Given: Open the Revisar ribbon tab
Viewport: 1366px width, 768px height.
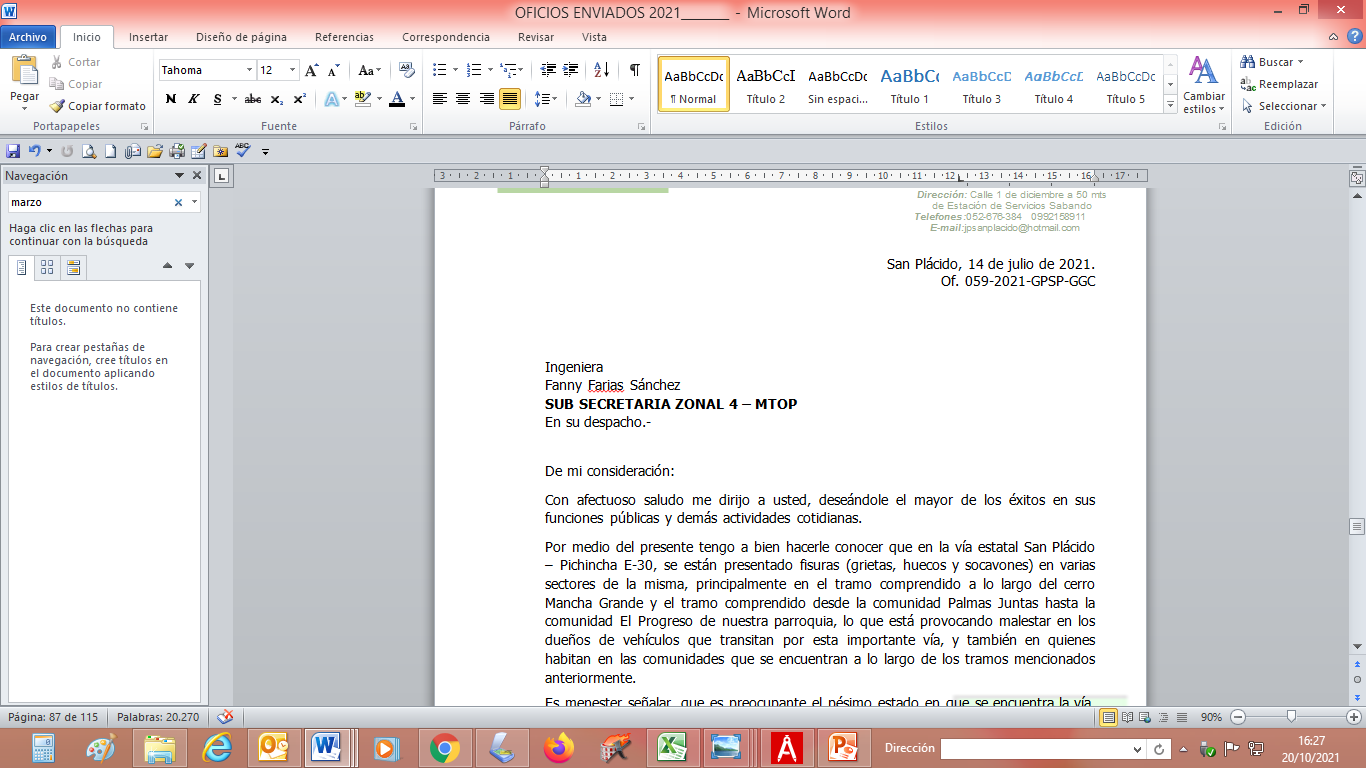Looking at the screenshot, I should click(535, 37).
